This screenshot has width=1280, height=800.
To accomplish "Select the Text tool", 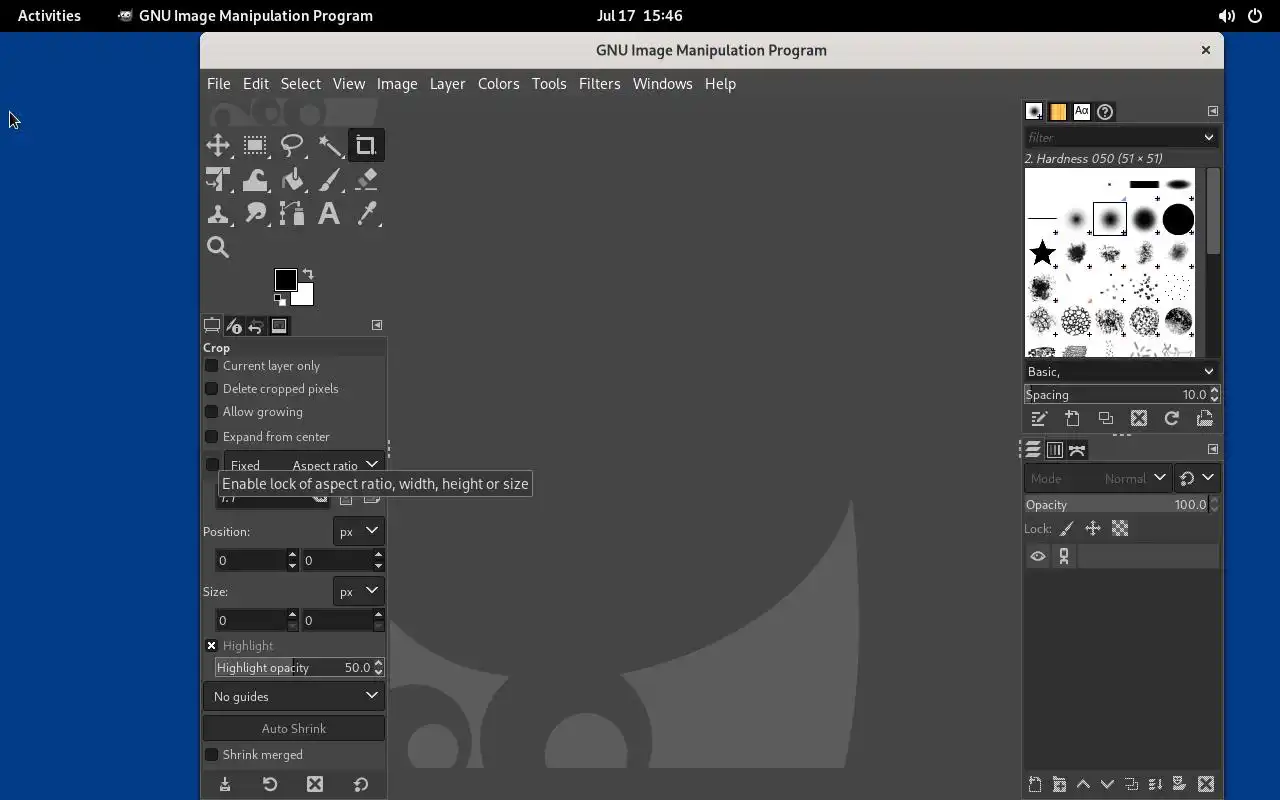I will [x=329, y=214].
